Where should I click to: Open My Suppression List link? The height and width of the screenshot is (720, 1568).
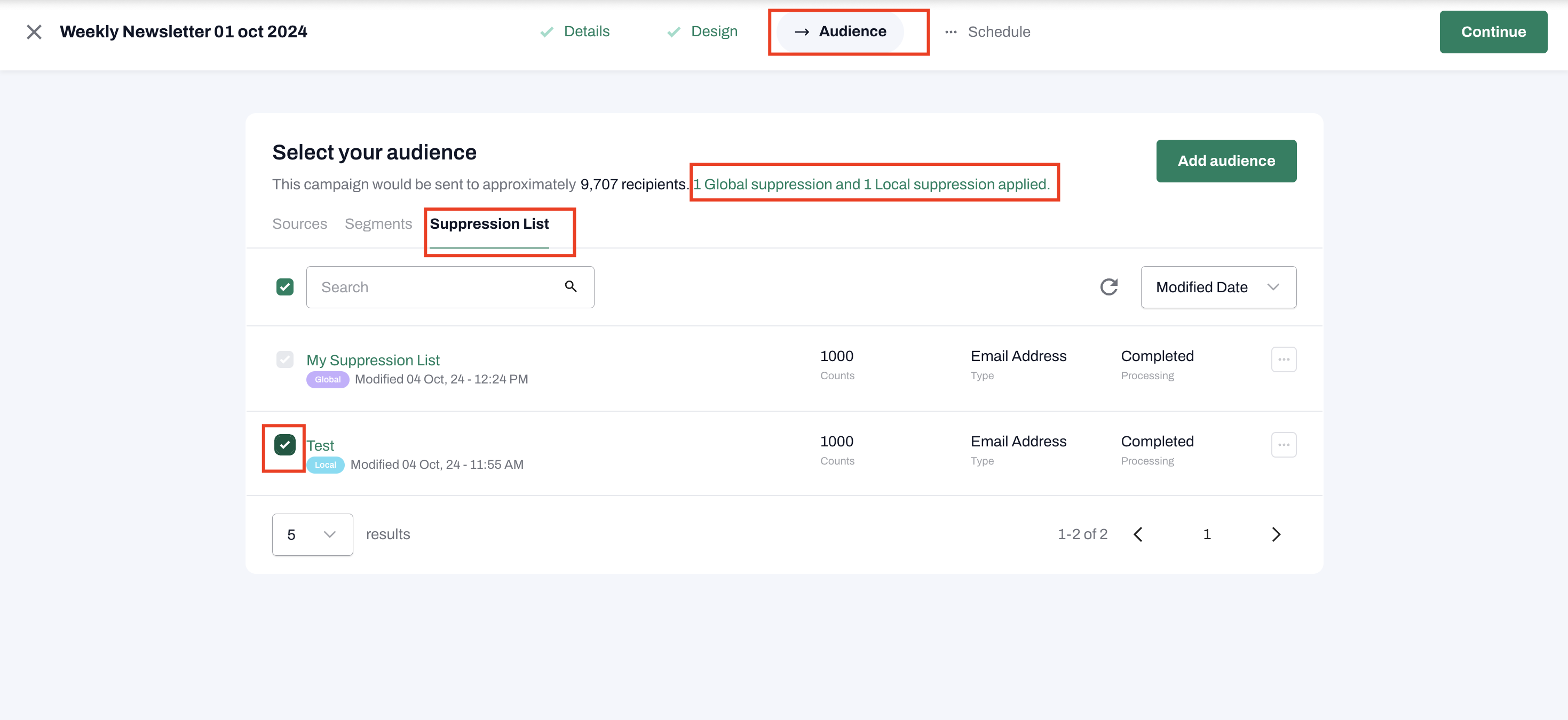coord(373,360)
